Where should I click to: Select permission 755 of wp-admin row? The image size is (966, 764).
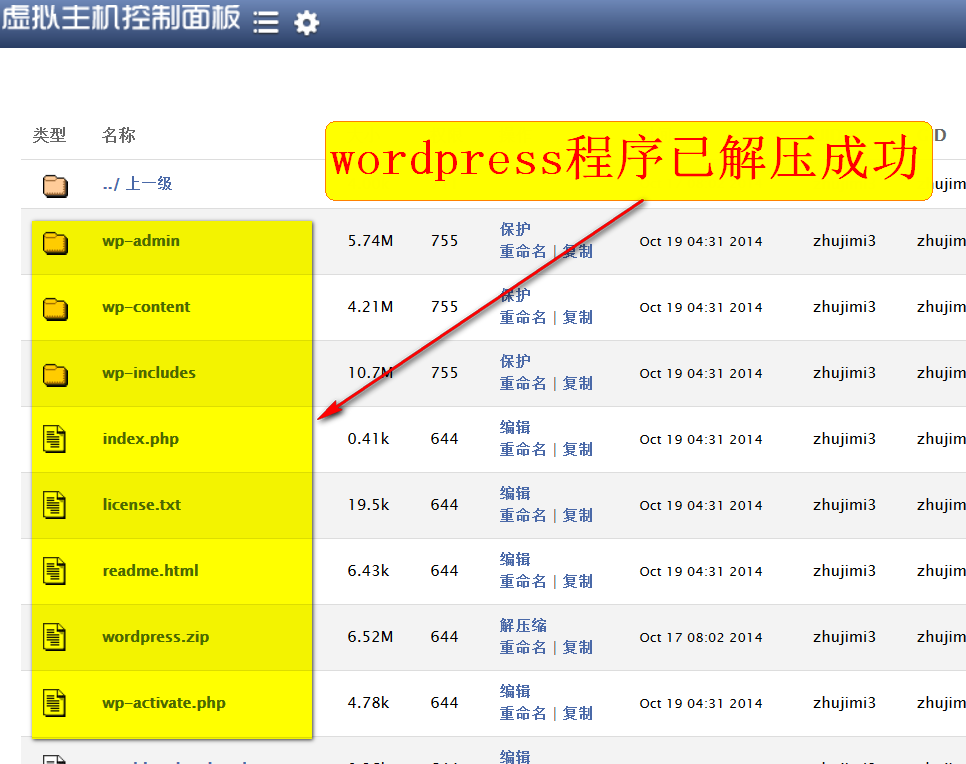445,241
